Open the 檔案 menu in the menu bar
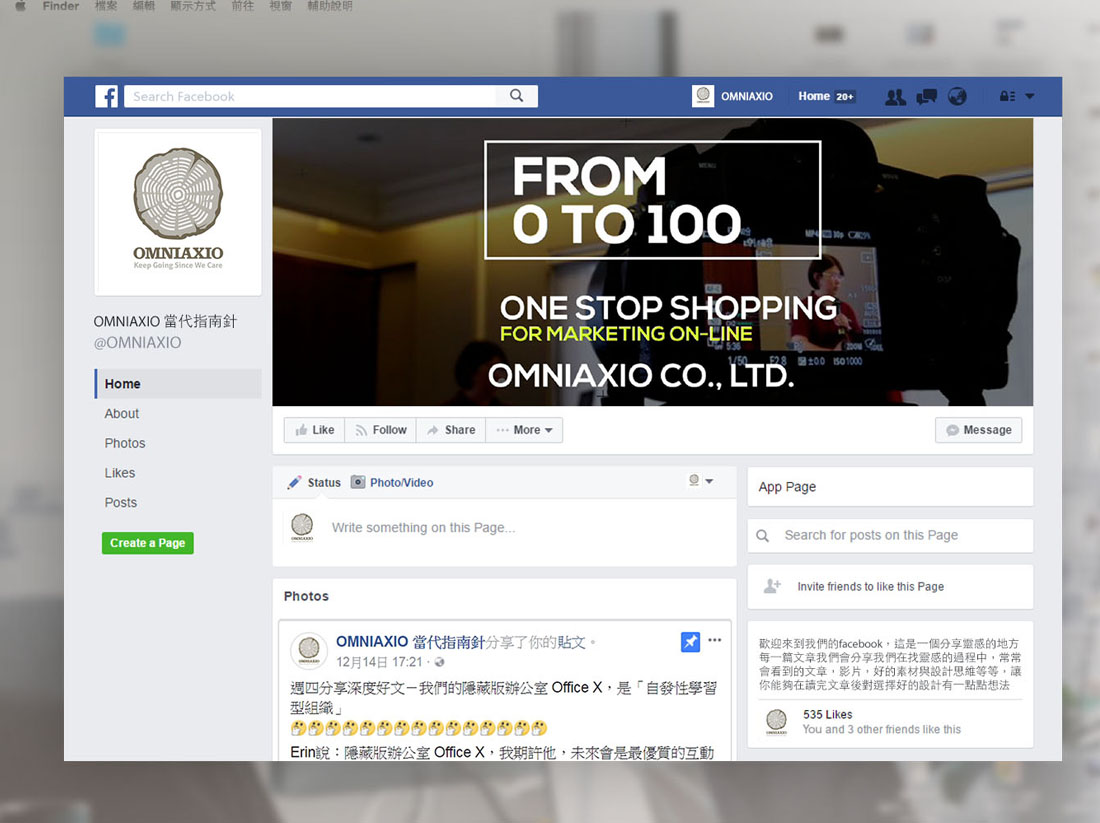Viewport: 1100px width, 823px height. coord(106,6)
